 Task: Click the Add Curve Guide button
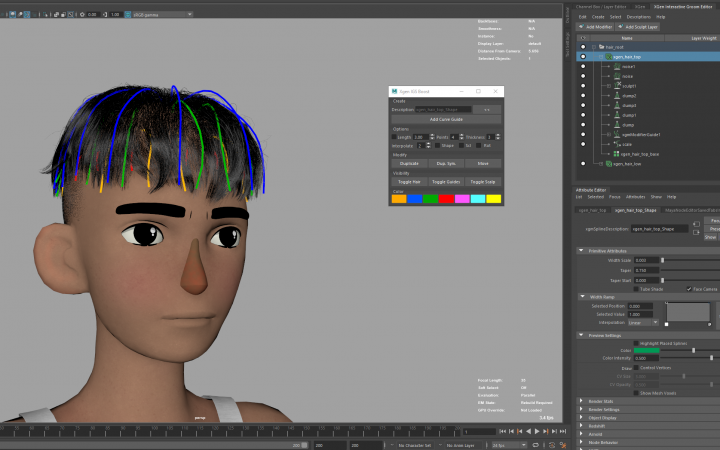[445, 119]
